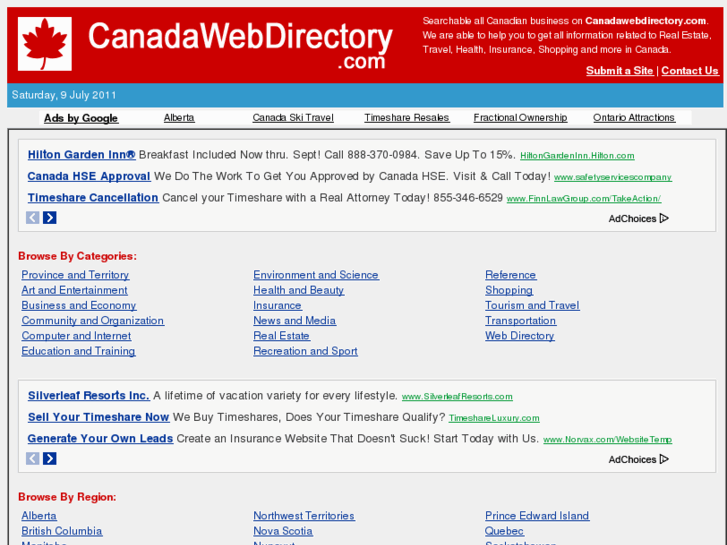Click next arrow in top ad block

[x=50, y=218]
